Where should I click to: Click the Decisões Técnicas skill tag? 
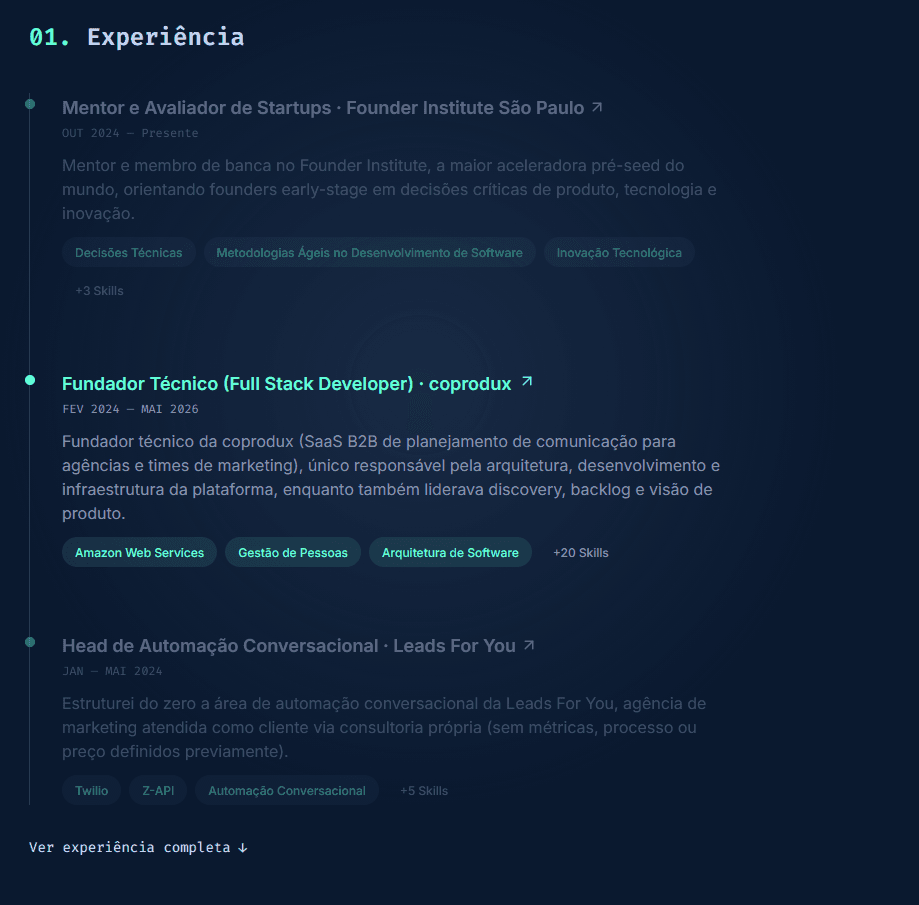pos(129,253)
